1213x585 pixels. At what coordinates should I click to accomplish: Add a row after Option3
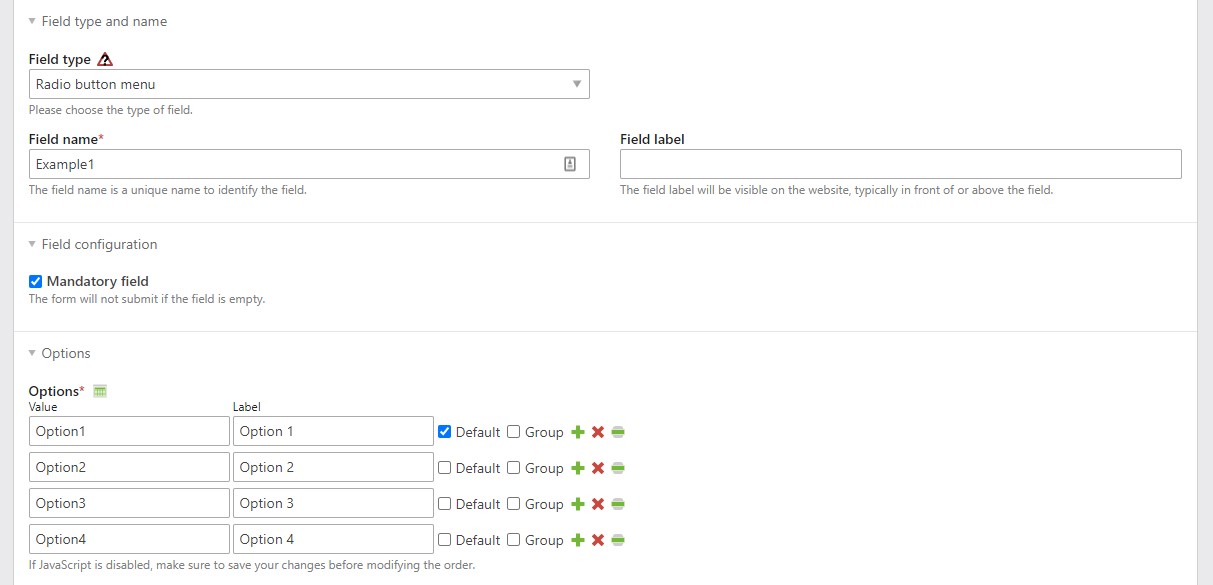(578, 504)
